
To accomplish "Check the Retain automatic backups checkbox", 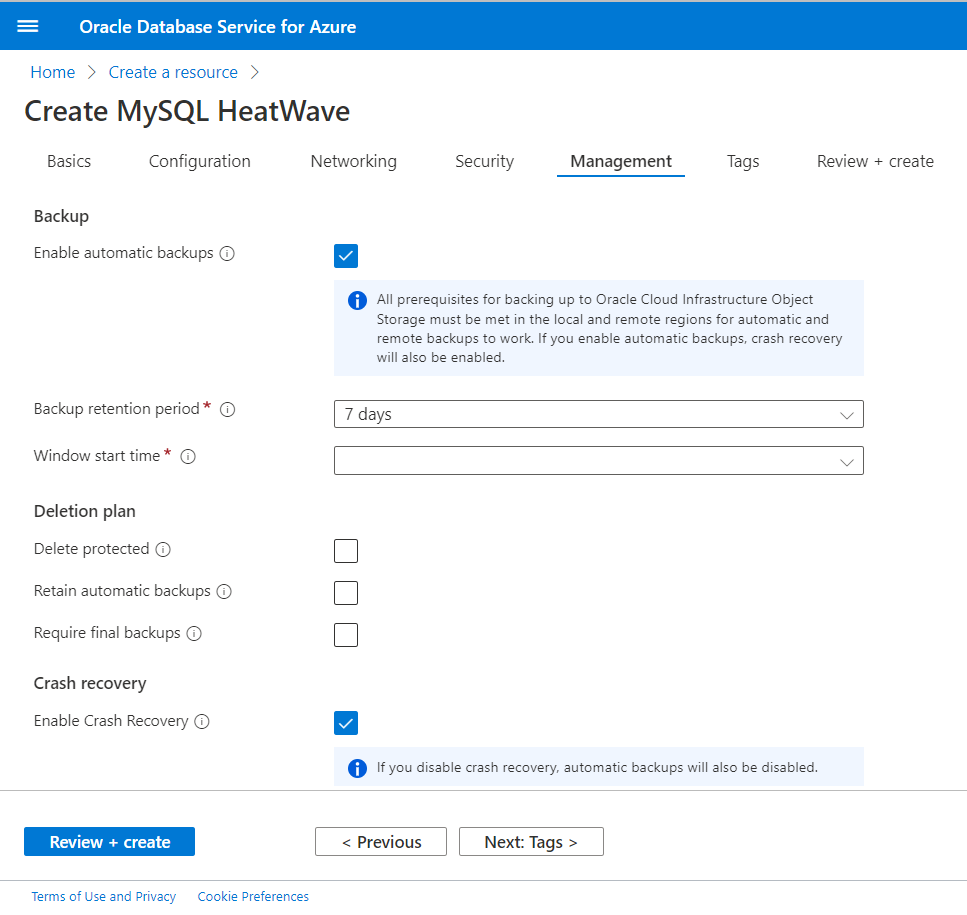I will tap(346, 593).
